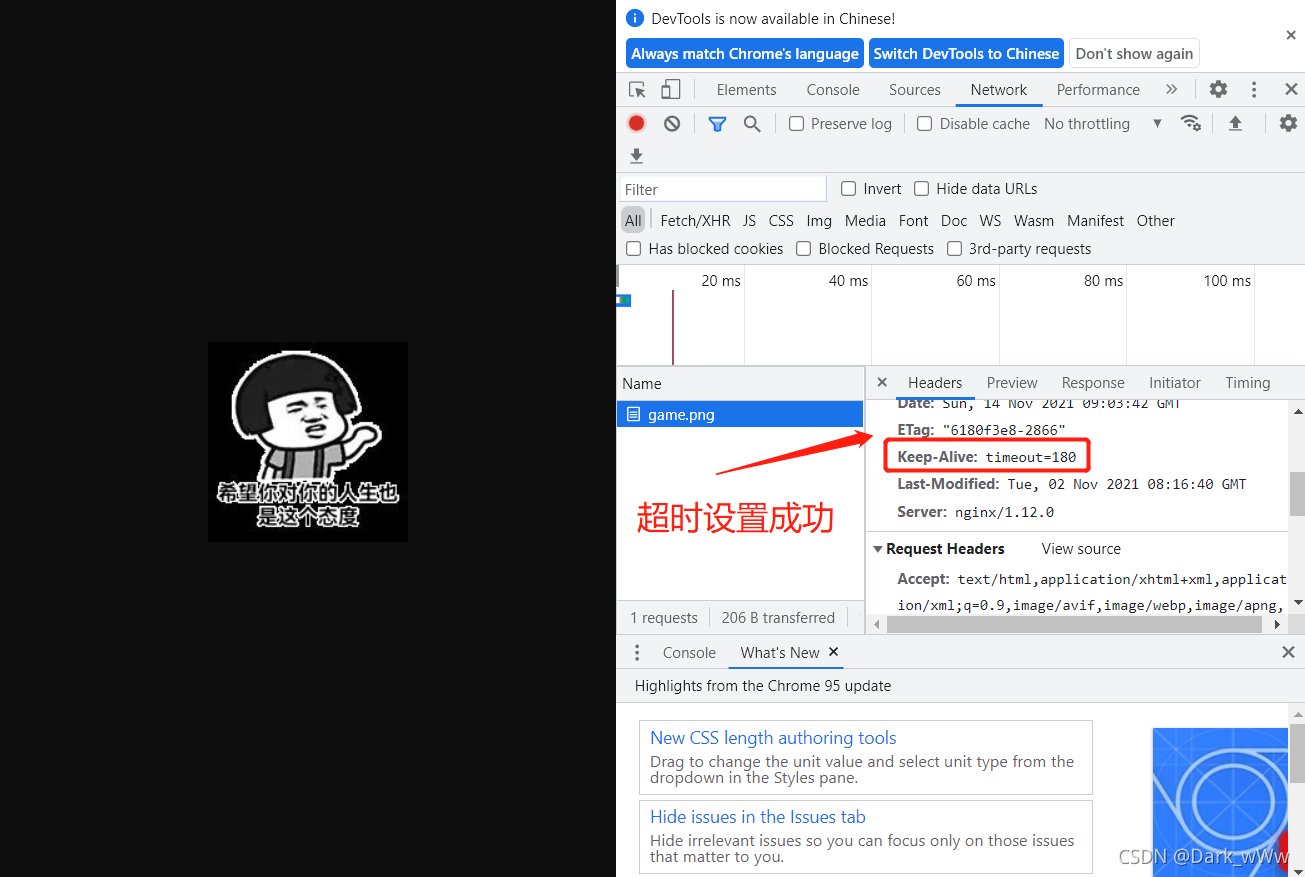Open the Performance tab
The width and height of the screenshot is (1305, 877).
click(x=1098, y=89)
